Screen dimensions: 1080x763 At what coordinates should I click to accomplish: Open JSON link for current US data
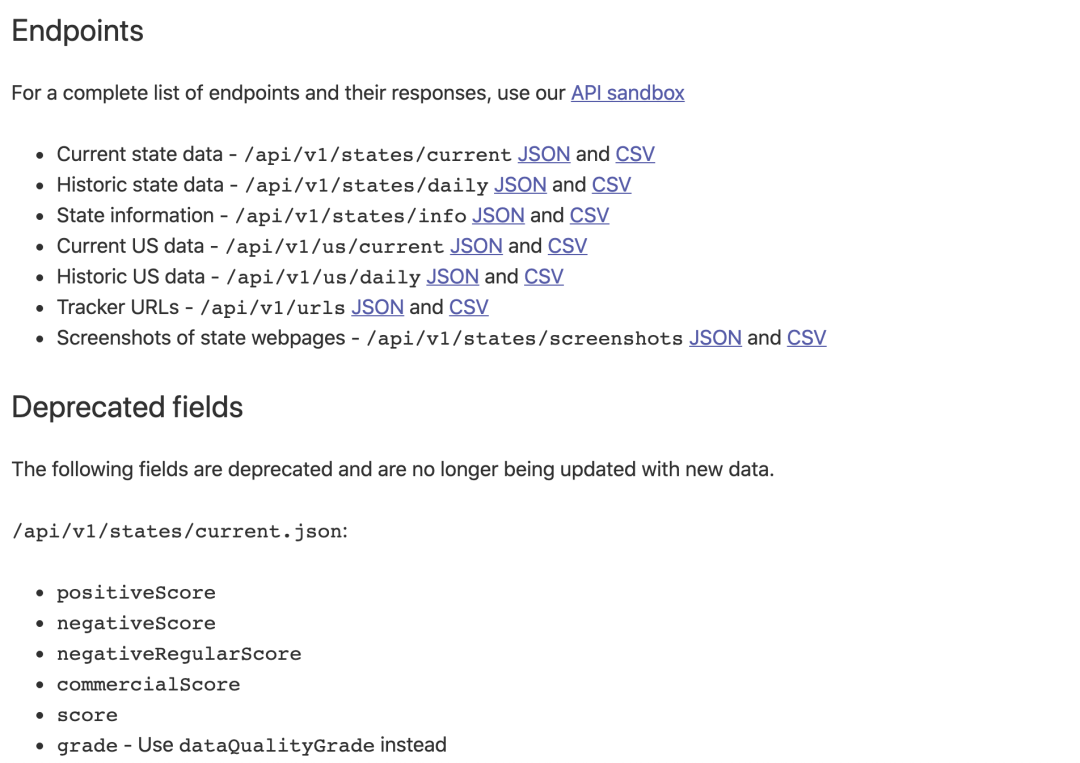pos(476,246)
